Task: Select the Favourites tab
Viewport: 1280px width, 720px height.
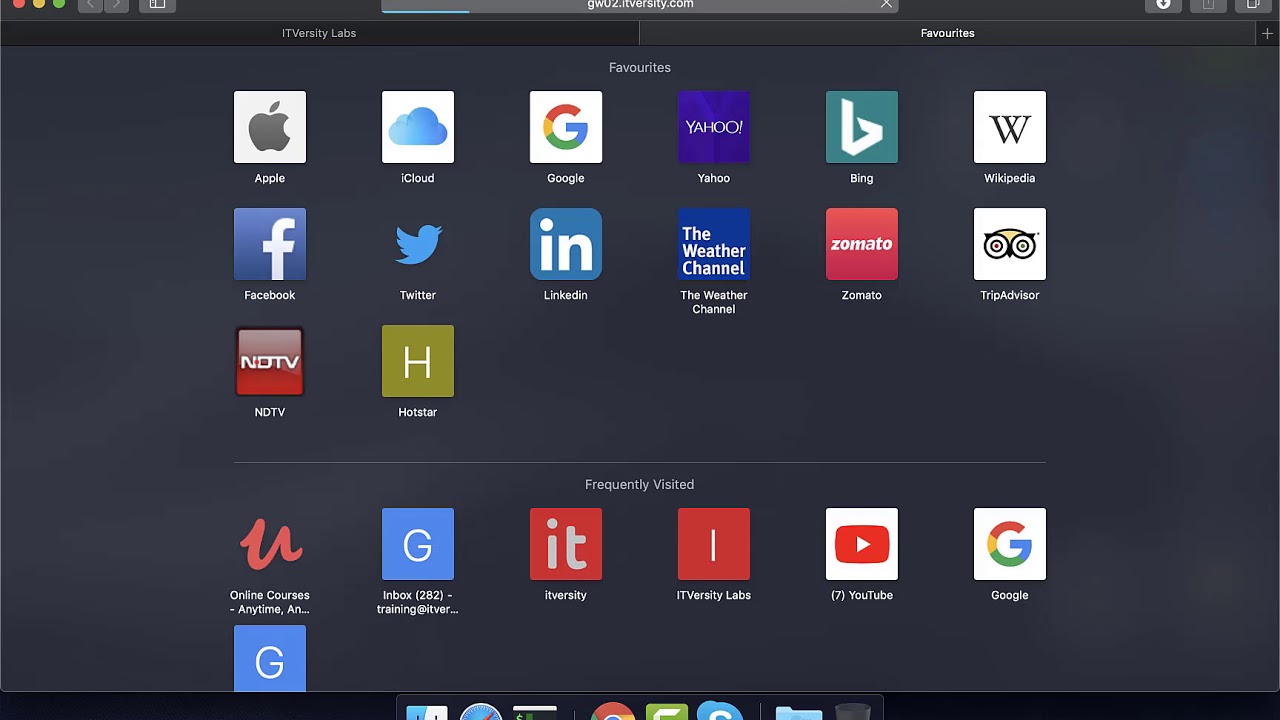Action: [947, 33]
